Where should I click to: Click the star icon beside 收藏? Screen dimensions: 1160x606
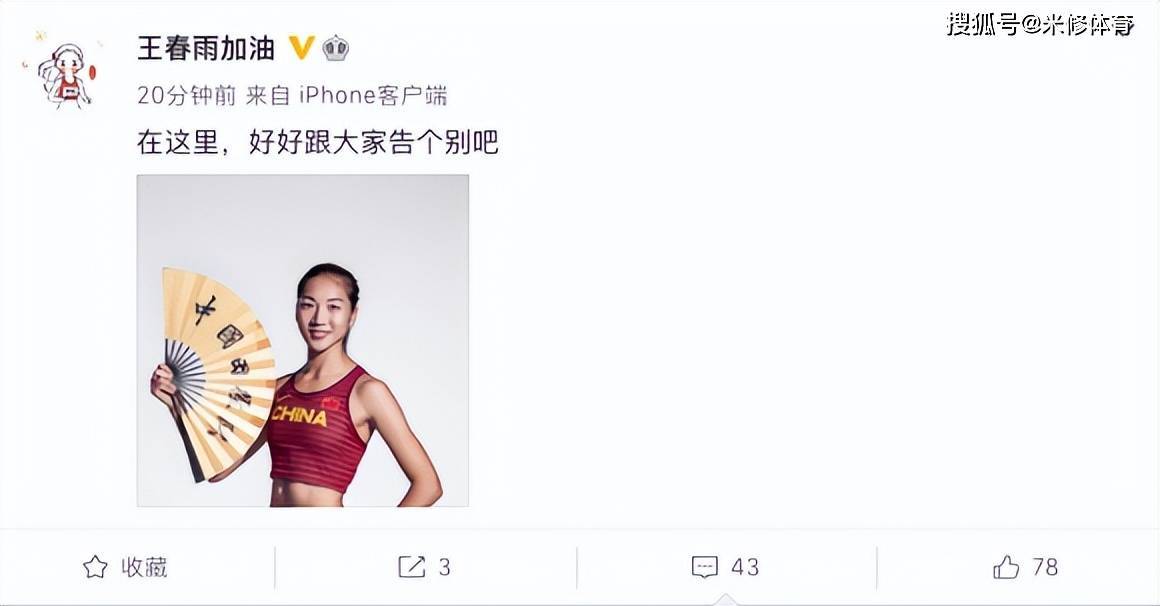[95, 567]
